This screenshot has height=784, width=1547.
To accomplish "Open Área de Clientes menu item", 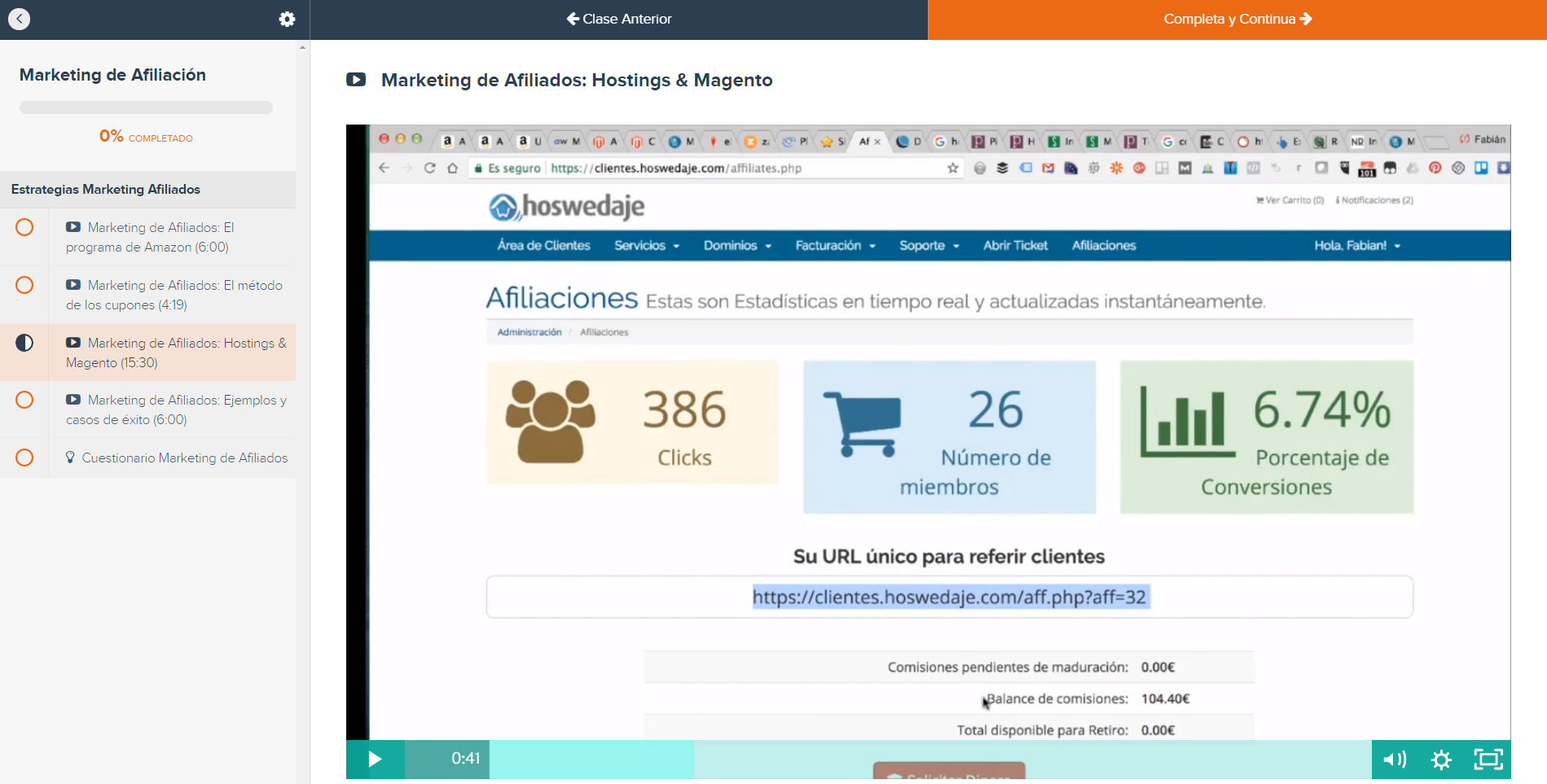I will coord(543,245).
